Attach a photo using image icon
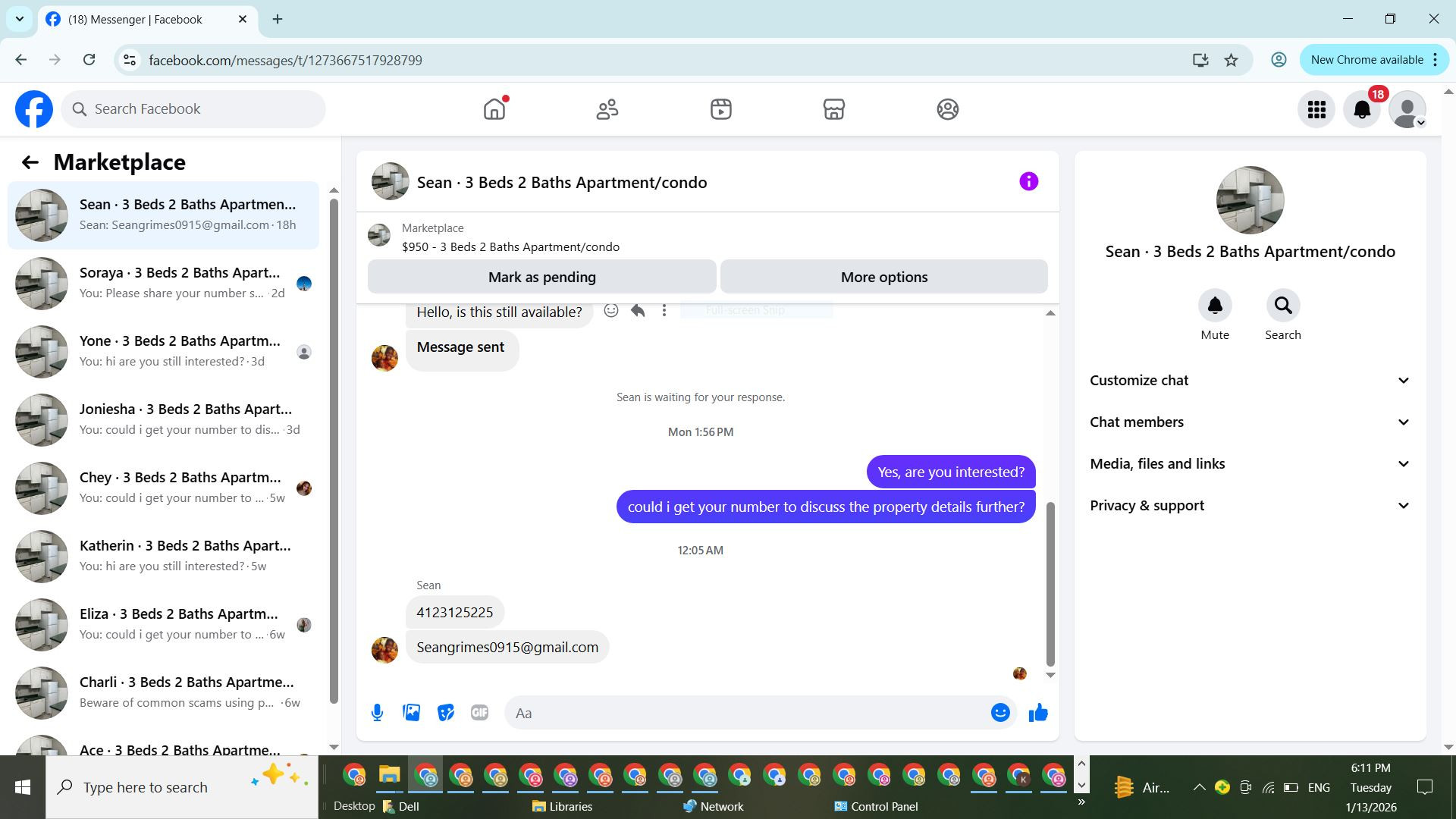Viewport: 1456px width, 819px height. point(411,713)
